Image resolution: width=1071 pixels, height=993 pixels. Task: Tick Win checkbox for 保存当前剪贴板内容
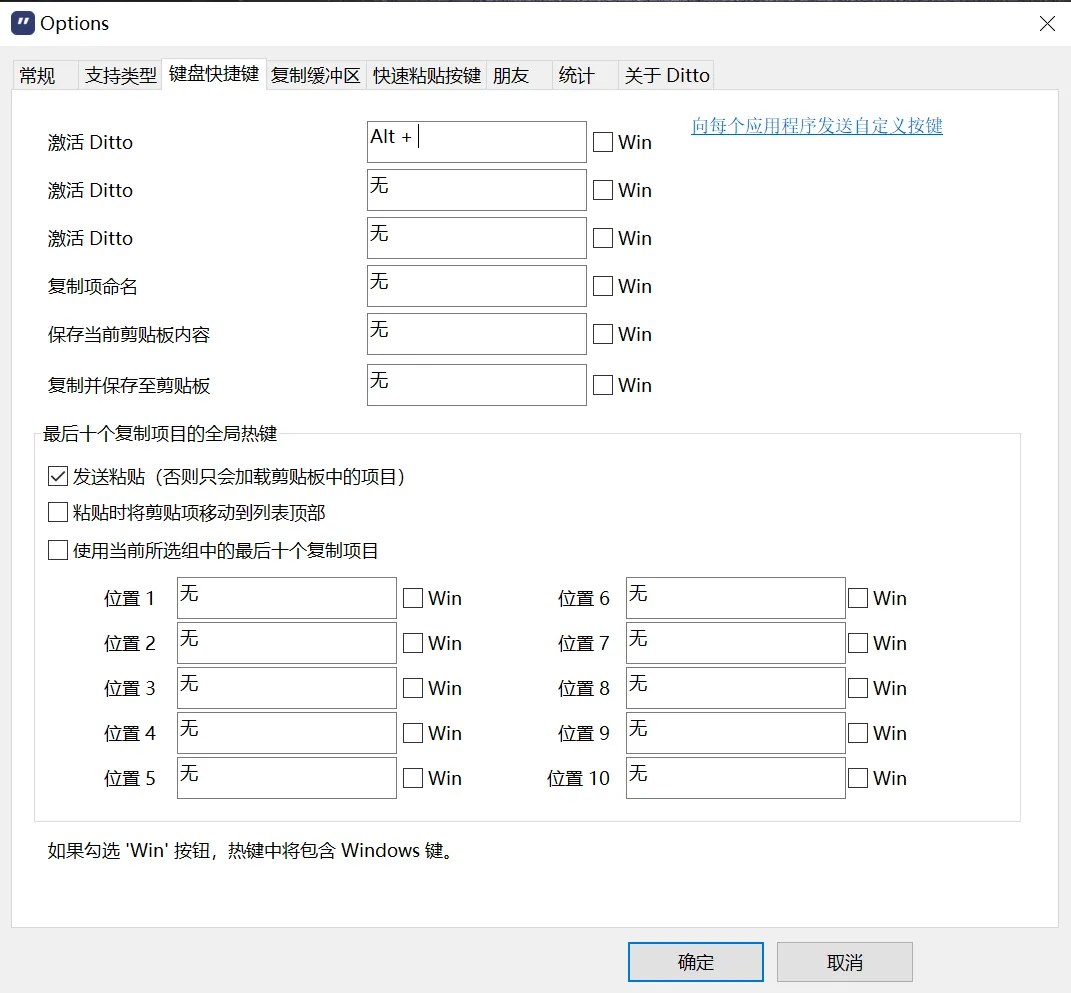click(602, 334)
